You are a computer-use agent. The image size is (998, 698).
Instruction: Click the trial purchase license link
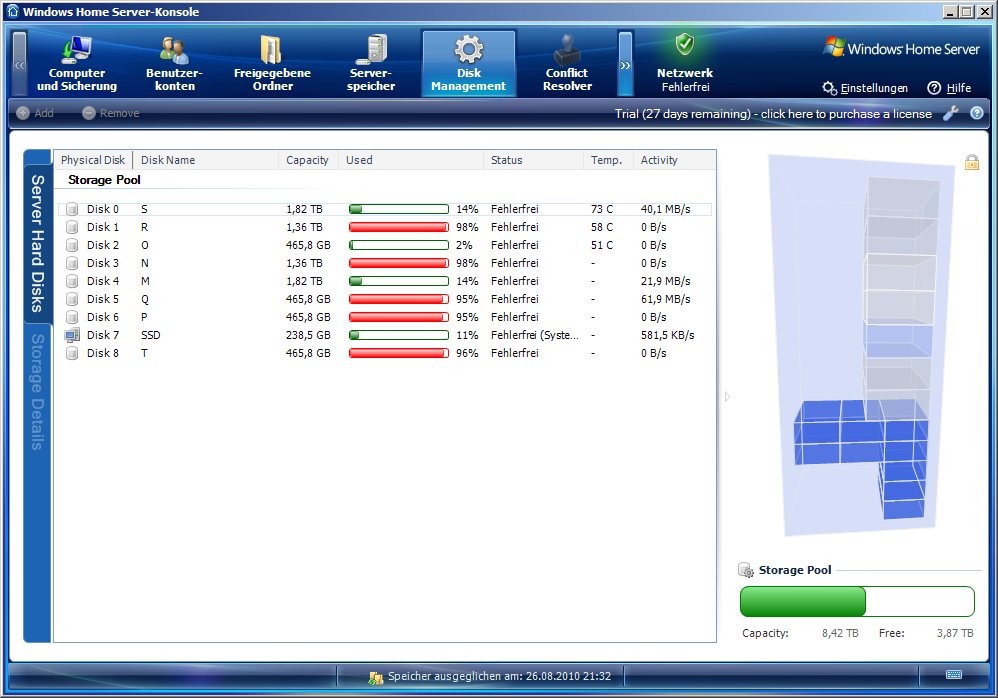coord(773,114)
